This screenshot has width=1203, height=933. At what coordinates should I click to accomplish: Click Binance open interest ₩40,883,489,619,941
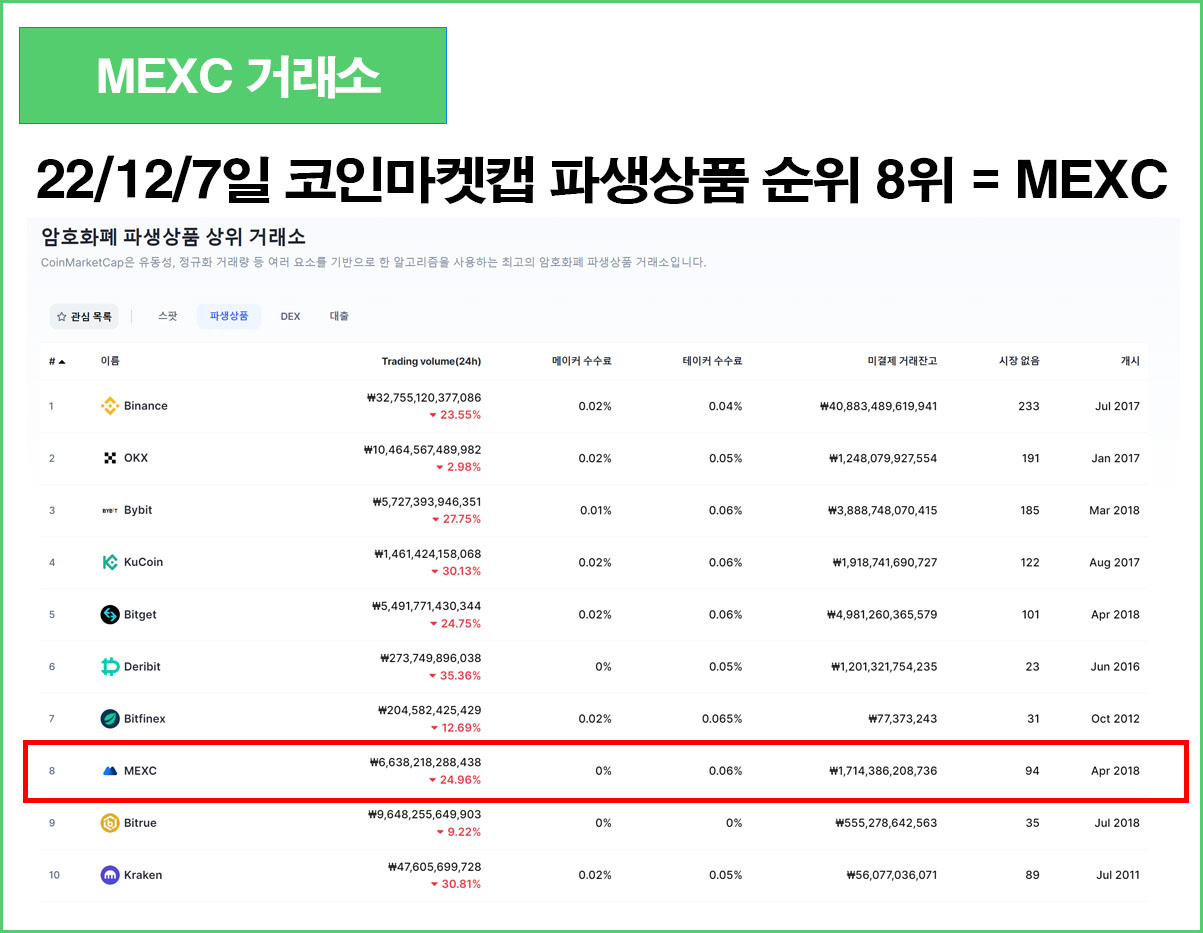pyautogui.click(x=878, y=406)
